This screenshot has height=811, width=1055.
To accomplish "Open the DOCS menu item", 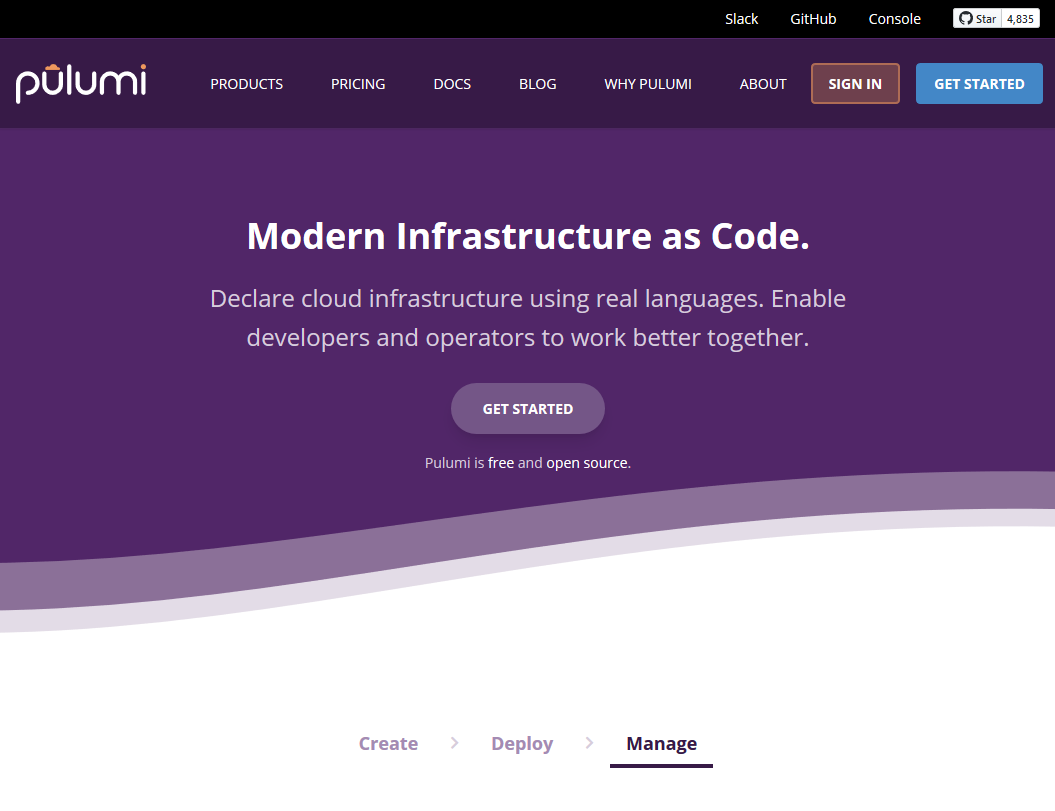I will [452, 84].
